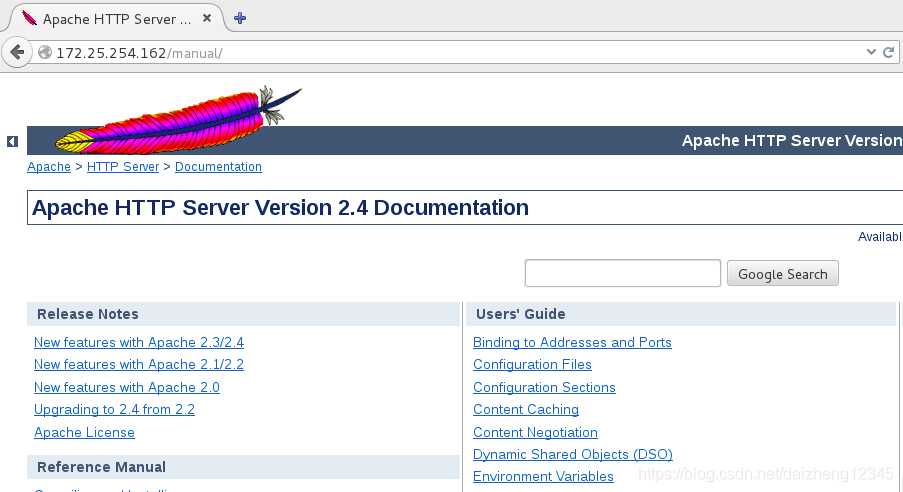Open the Configuration Files link
903x492 pixels.
coord(532,365)
